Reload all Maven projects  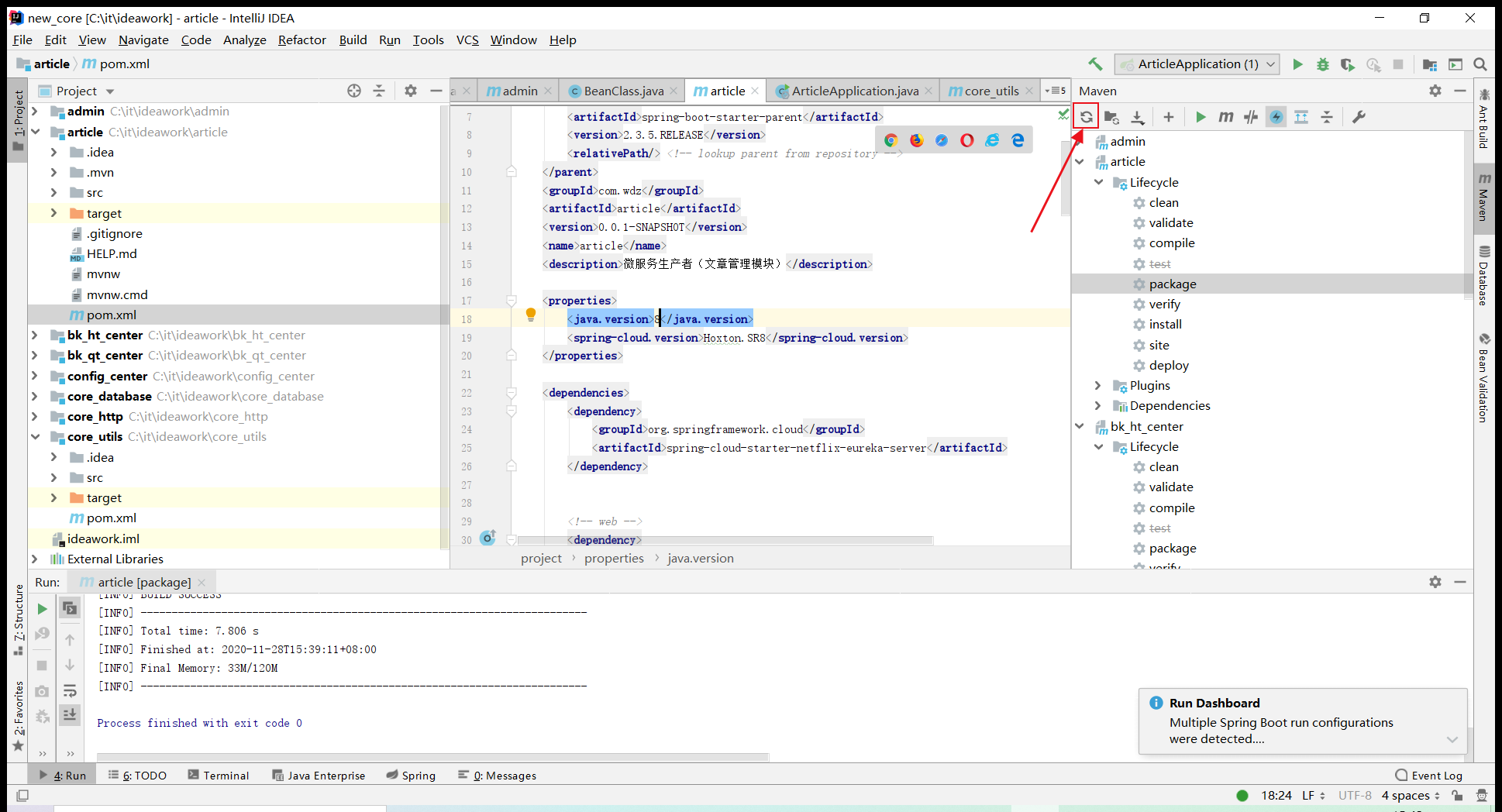1086,116
